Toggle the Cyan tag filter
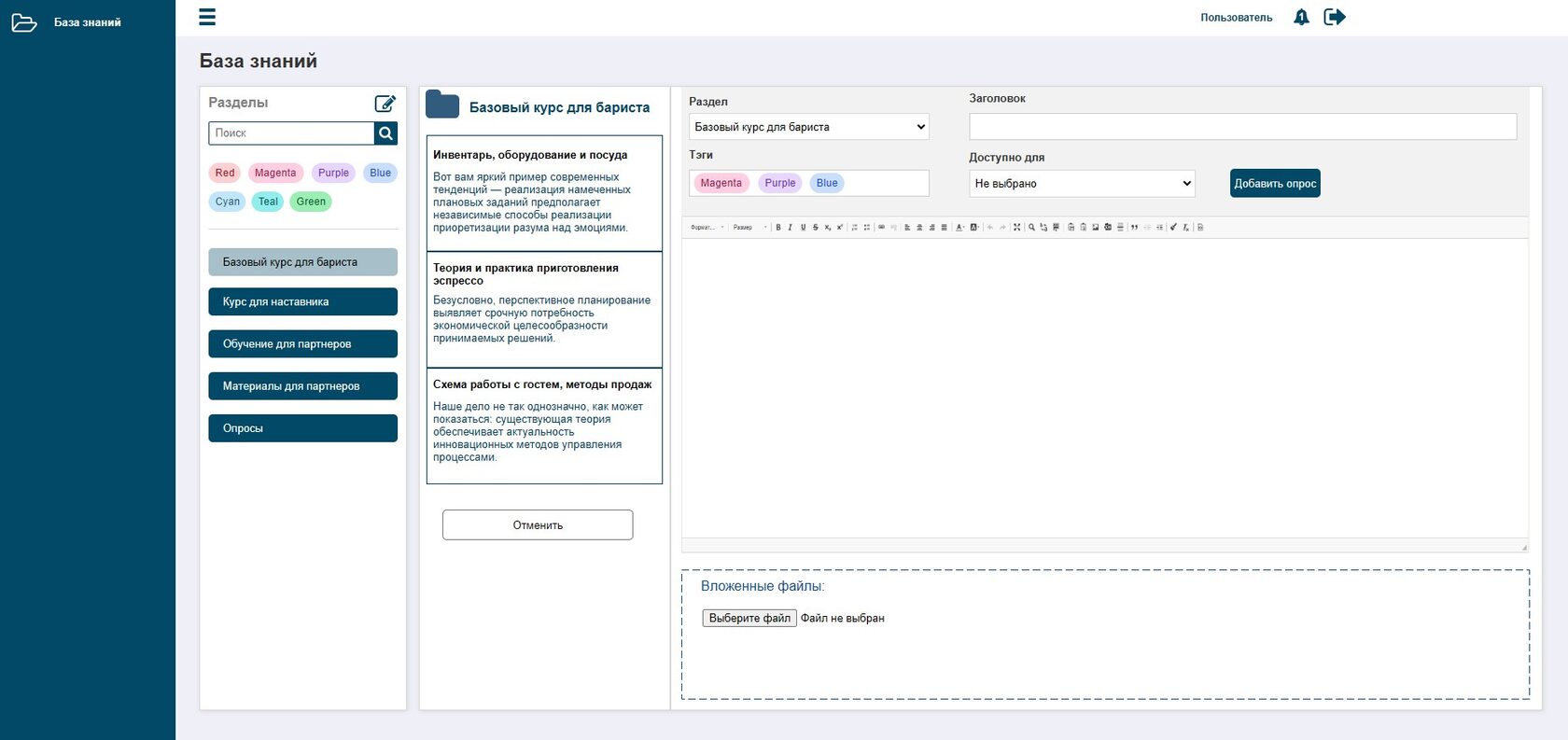The width and height of the screenshot is (1568, 740). [x=228, y=202]
